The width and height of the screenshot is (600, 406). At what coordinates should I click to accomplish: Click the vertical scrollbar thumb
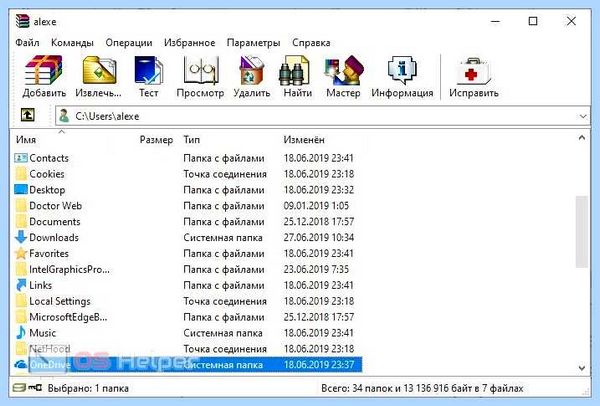click(582, 232)
